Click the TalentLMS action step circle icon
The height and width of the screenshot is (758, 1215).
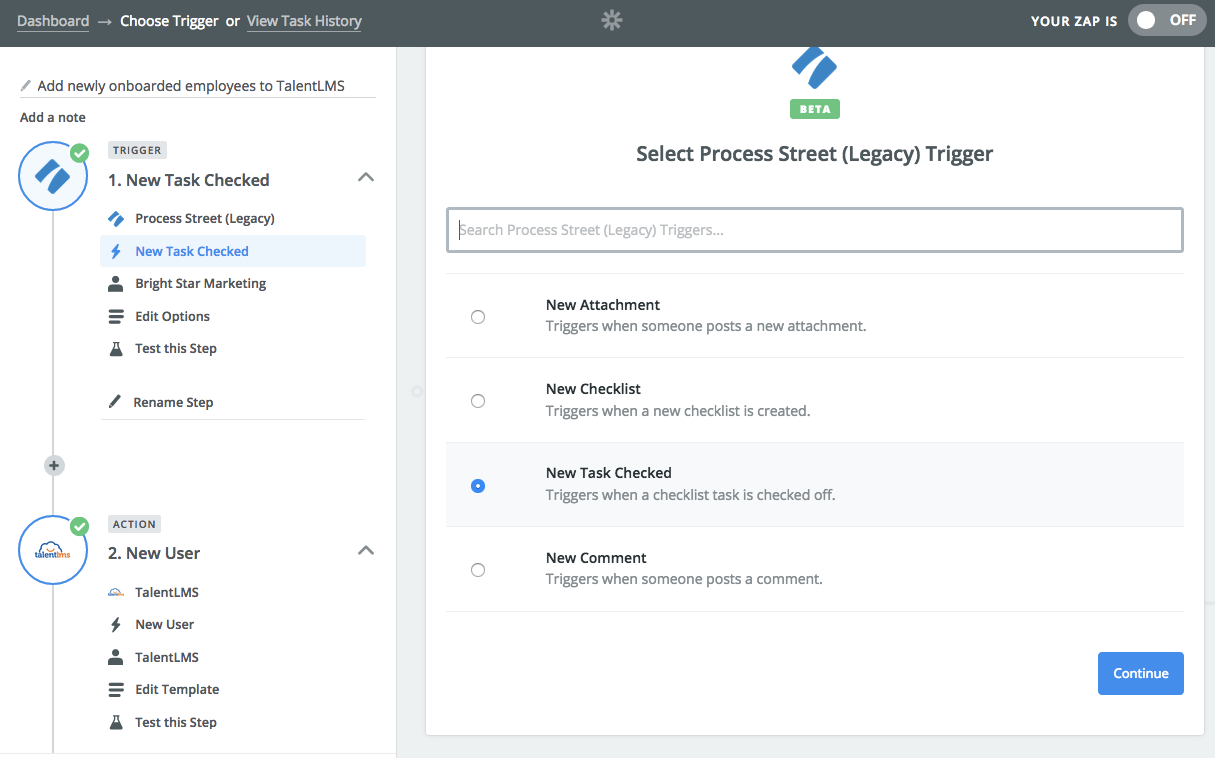[52, 550]
